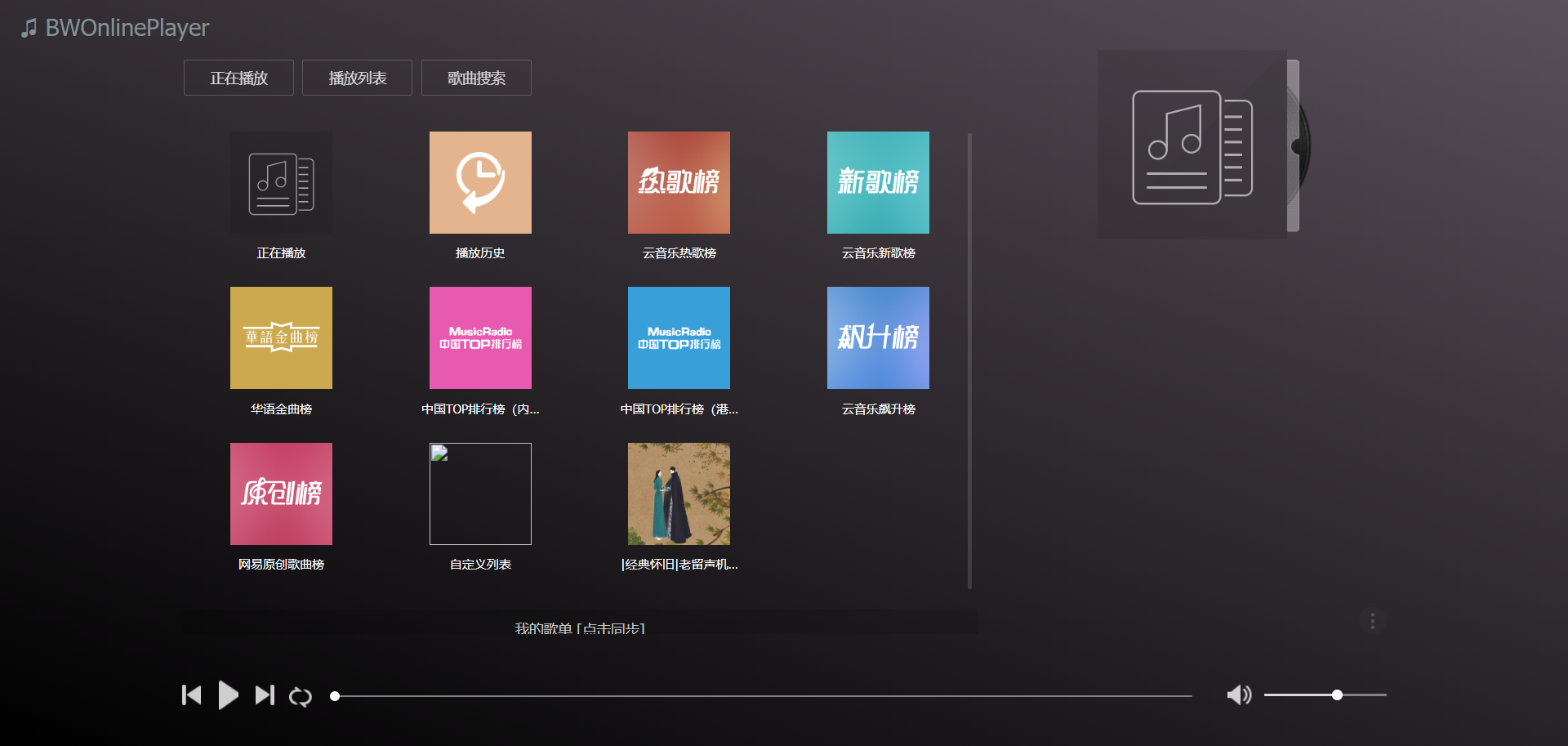Open the blue 中国TOP排行榜 (港... cover
The width and height of the screenshot is (1568, 746).
pyautogui.click(x=679, y=337)
